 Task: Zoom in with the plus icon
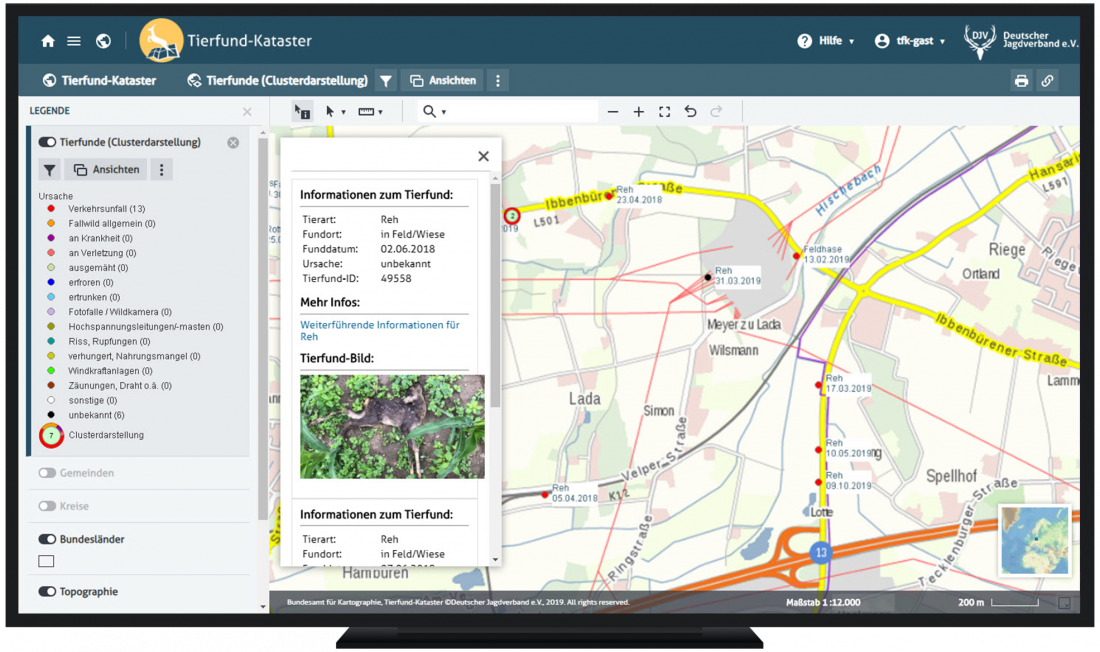coord(639,112)
